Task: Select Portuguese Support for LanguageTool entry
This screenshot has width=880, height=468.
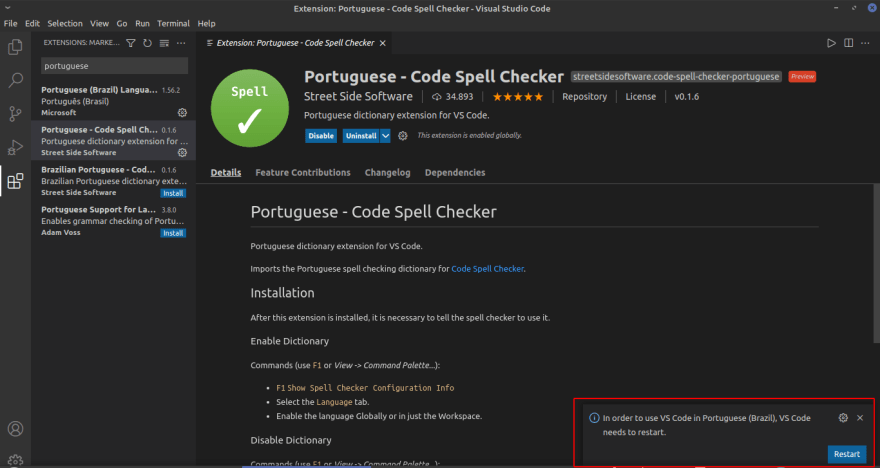Action: click(113, 221)
